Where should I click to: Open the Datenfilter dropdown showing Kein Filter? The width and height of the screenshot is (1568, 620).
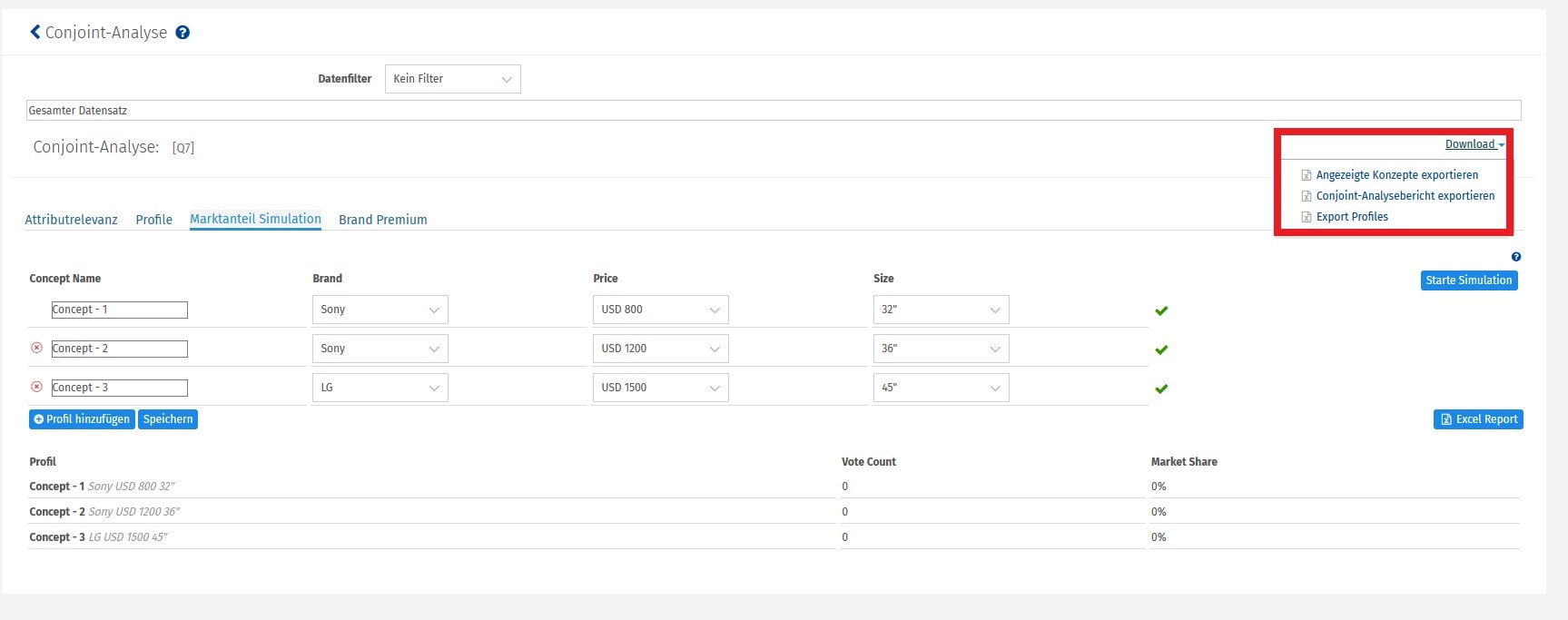point(452,79)
